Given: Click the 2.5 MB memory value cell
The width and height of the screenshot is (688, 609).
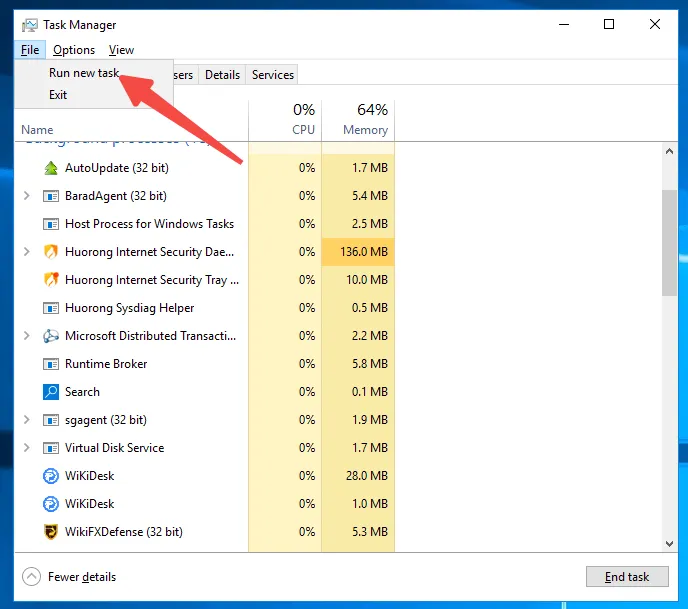Looking at the screenshot, I should pos(358,224).
